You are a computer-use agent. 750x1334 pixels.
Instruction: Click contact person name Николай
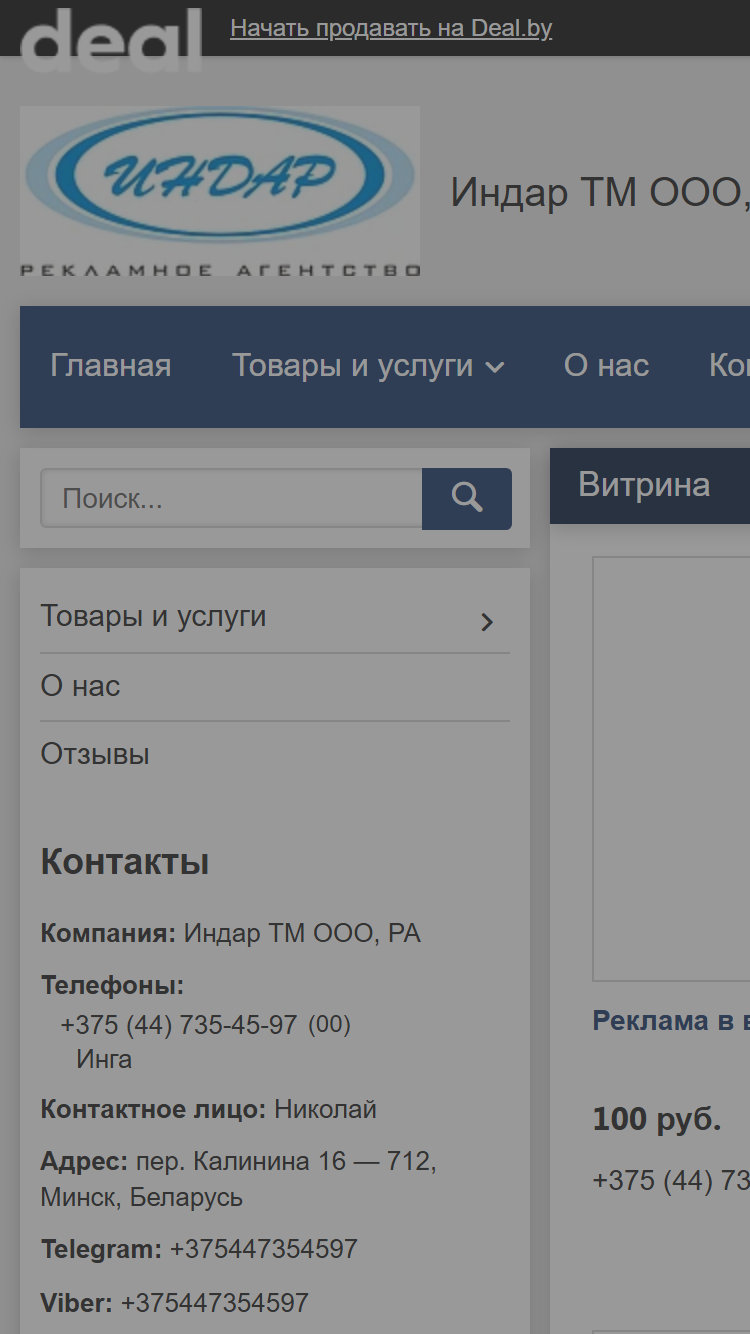326,1109
